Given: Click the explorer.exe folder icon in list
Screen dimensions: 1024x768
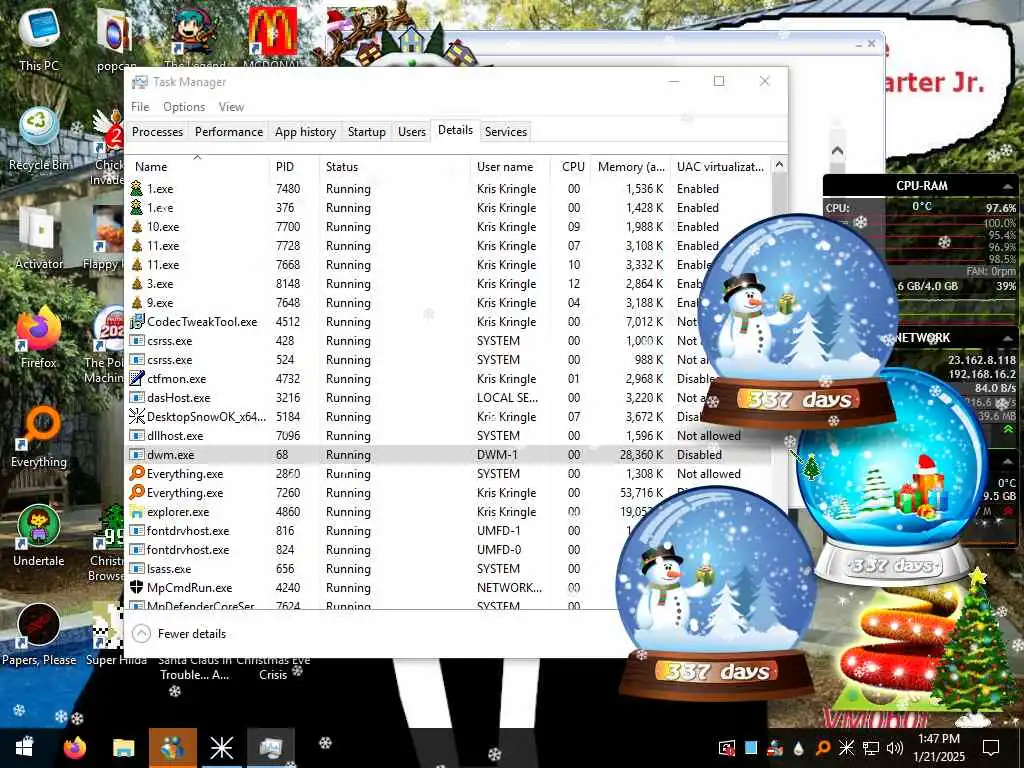Looking at the screenshot, I should (136, 511).
